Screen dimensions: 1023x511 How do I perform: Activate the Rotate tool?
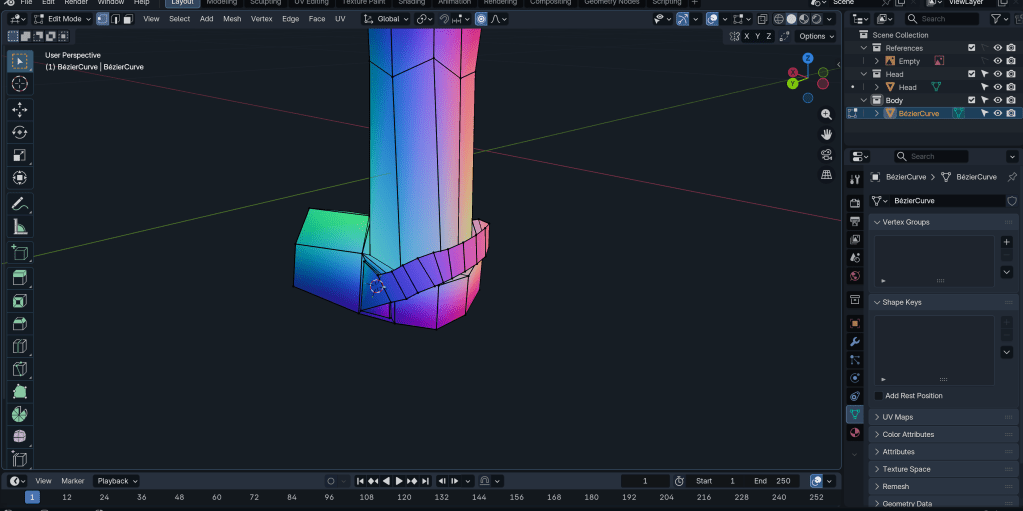click(19, 132)
